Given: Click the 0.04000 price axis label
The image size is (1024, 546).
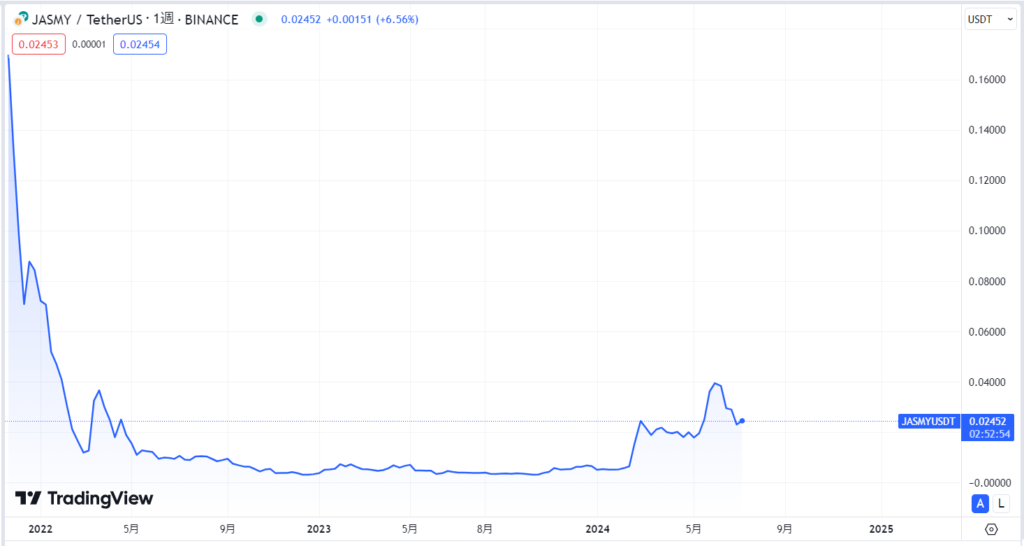Looking at the screenshot, I should tap(987, 382).
